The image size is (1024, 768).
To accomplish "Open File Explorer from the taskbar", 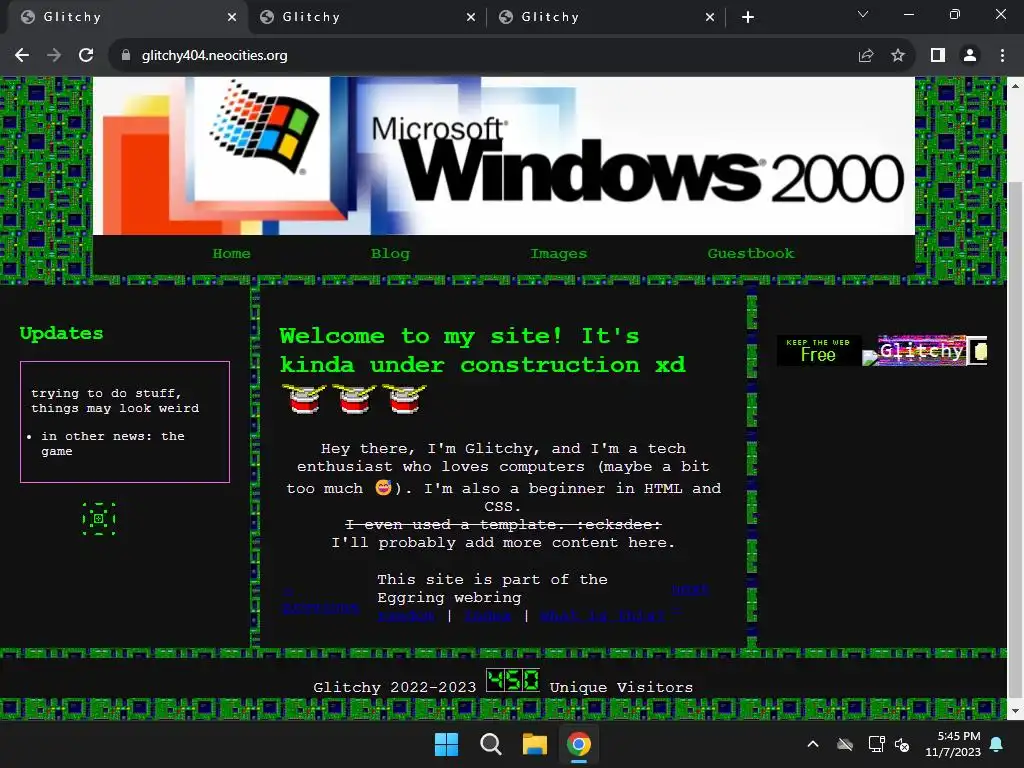I will 535,744.
